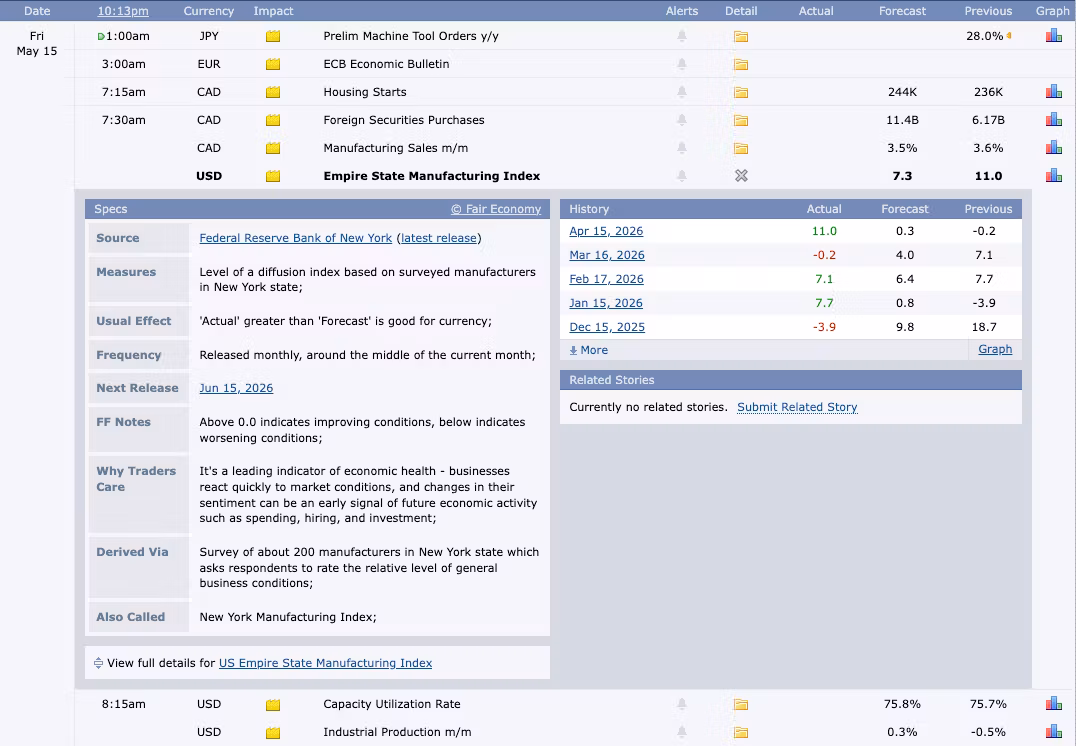Open graph for Housing Starts row

point(1053,91)
